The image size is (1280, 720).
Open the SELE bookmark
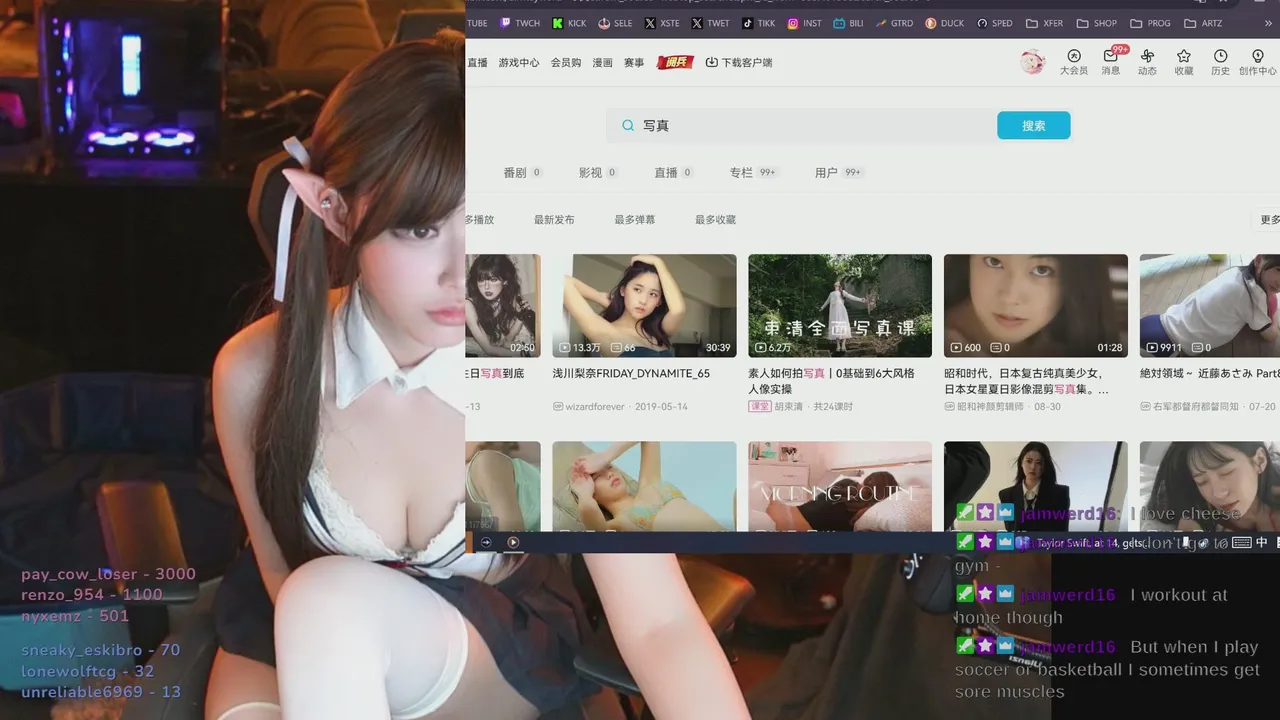(x=615, y=23)
